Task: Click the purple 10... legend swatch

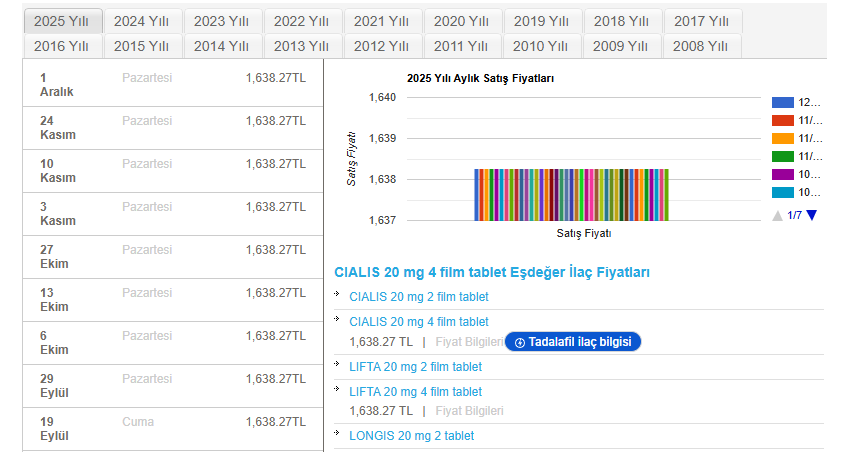Action: click(783, 175)
